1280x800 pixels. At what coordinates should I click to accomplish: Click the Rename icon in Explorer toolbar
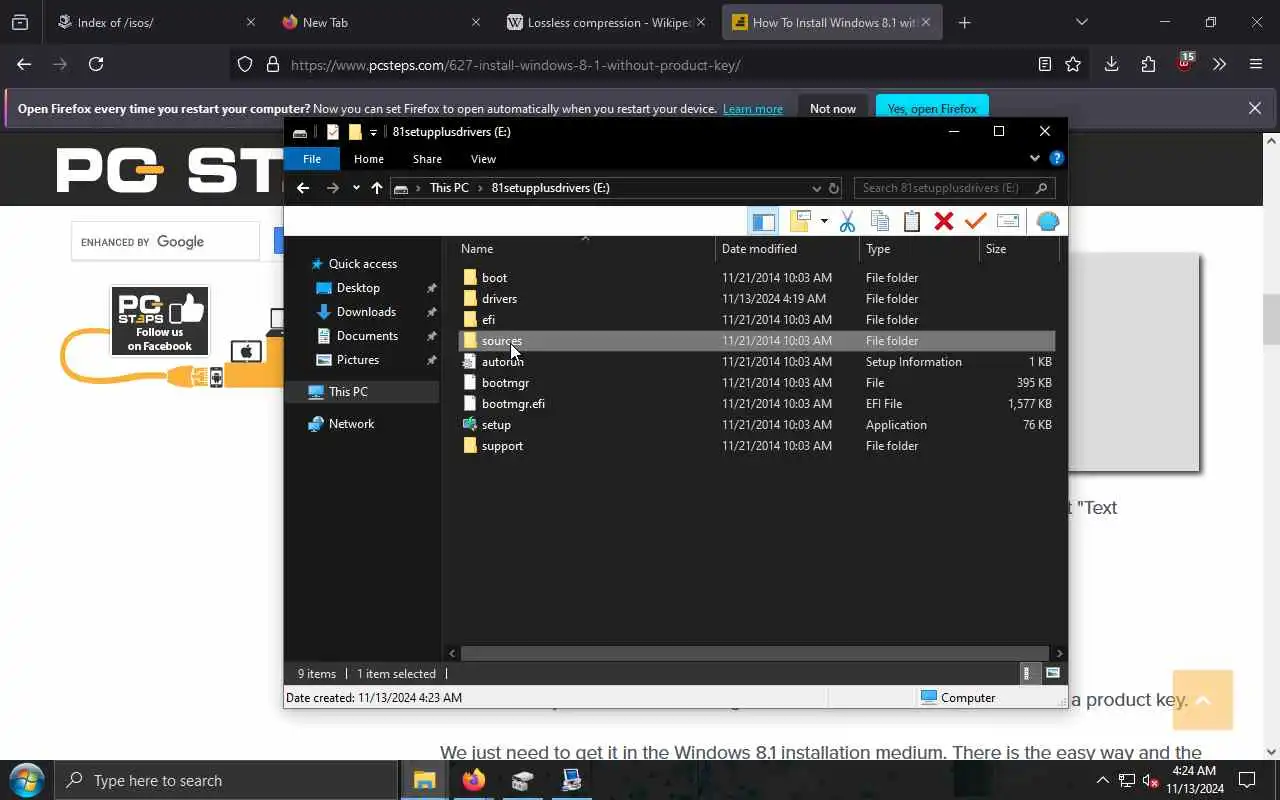[x=1008, y=221]
